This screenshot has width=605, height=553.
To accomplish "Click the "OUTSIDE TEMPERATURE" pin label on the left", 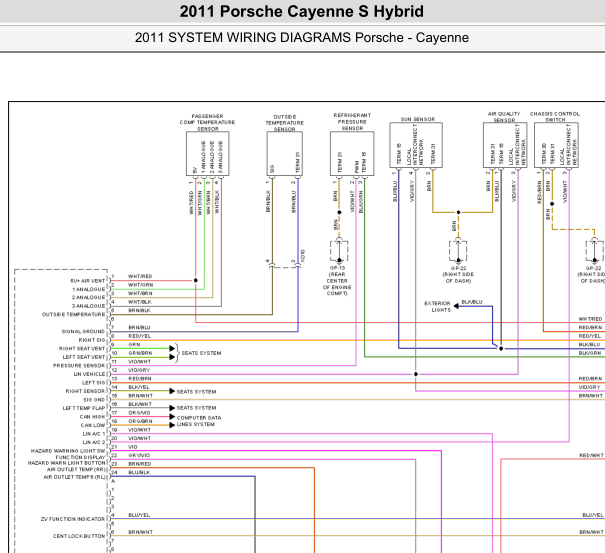I will [73, 315].
